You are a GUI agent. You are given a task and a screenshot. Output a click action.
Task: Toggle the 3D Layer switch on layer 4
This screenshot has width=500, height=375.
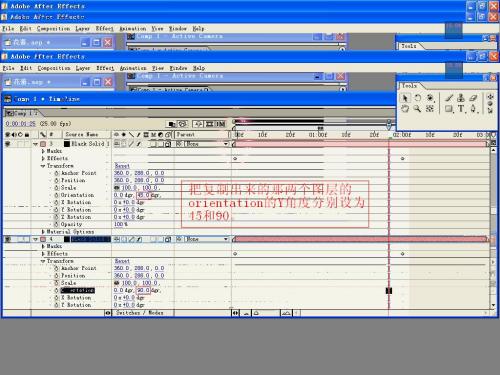point(168,239)
